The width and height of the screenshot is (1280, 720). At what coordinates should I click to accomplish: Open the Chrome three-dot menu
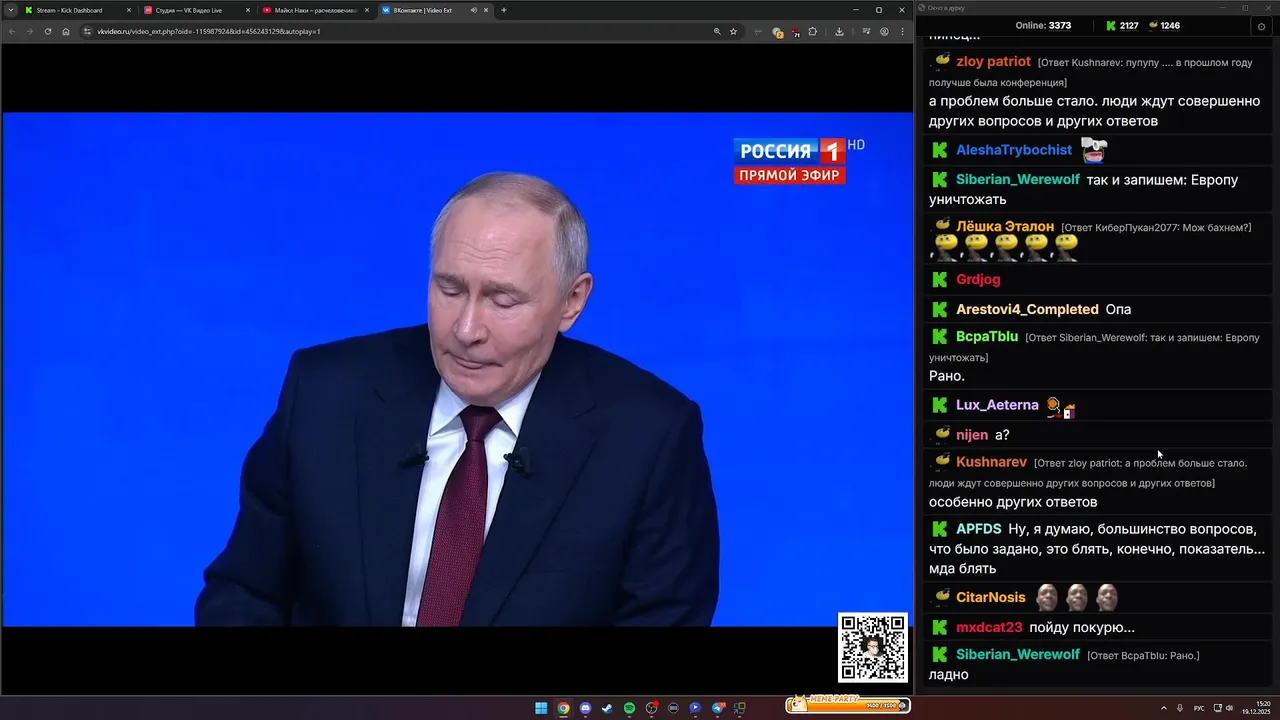coord(902,31)
